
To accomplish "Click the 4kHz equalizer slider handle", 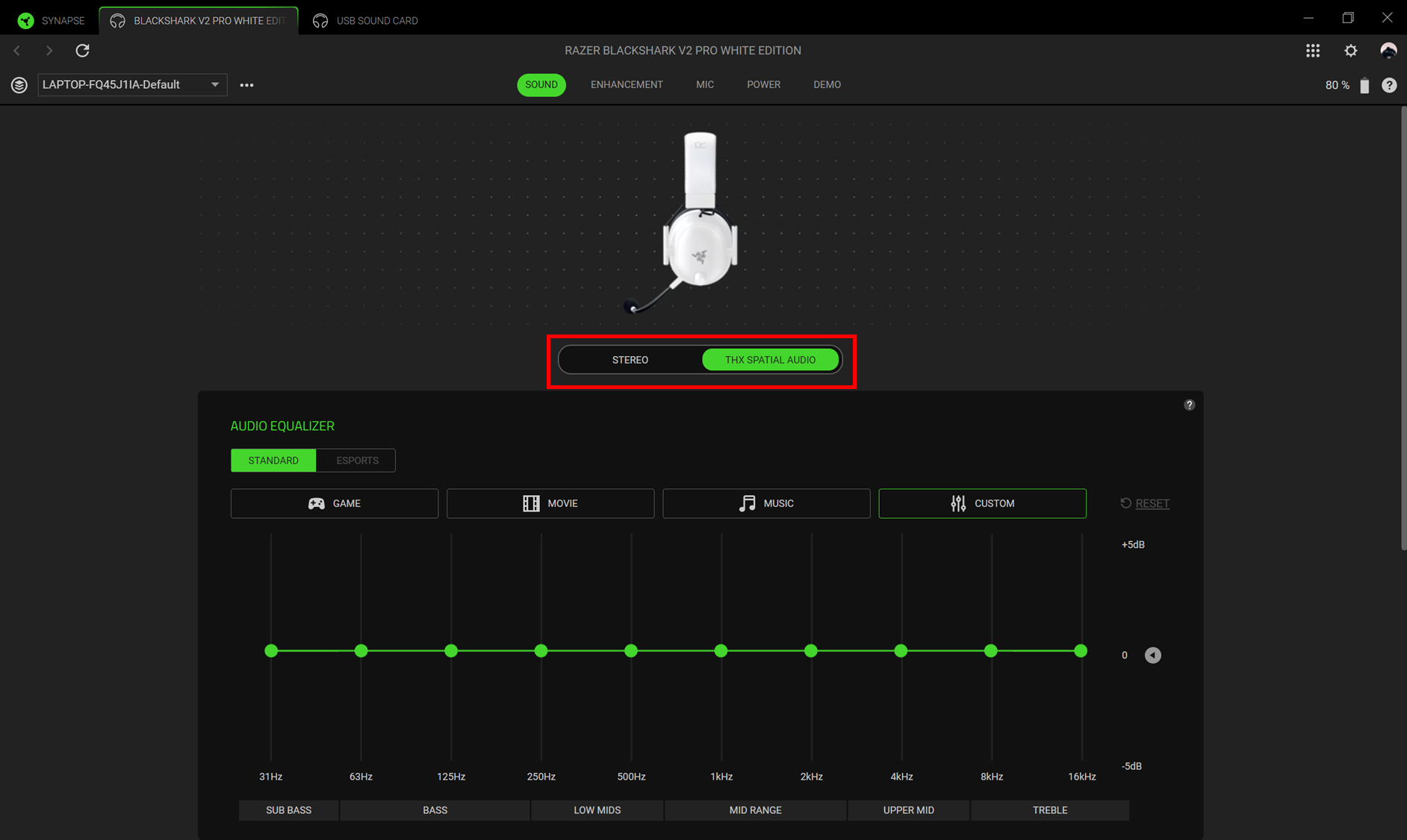I will [x=901, y=651].
